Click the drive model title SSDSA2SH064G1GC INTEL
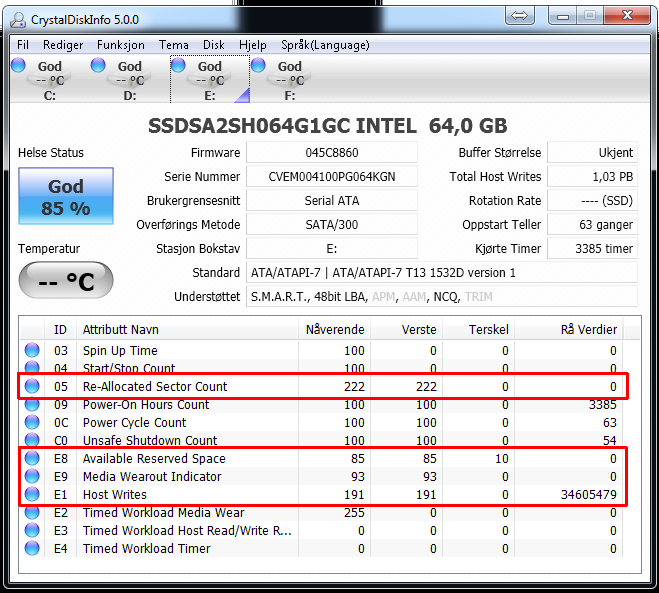Image resolution: width=659 pixels, height=593 pixels. [x=282, y=126]
